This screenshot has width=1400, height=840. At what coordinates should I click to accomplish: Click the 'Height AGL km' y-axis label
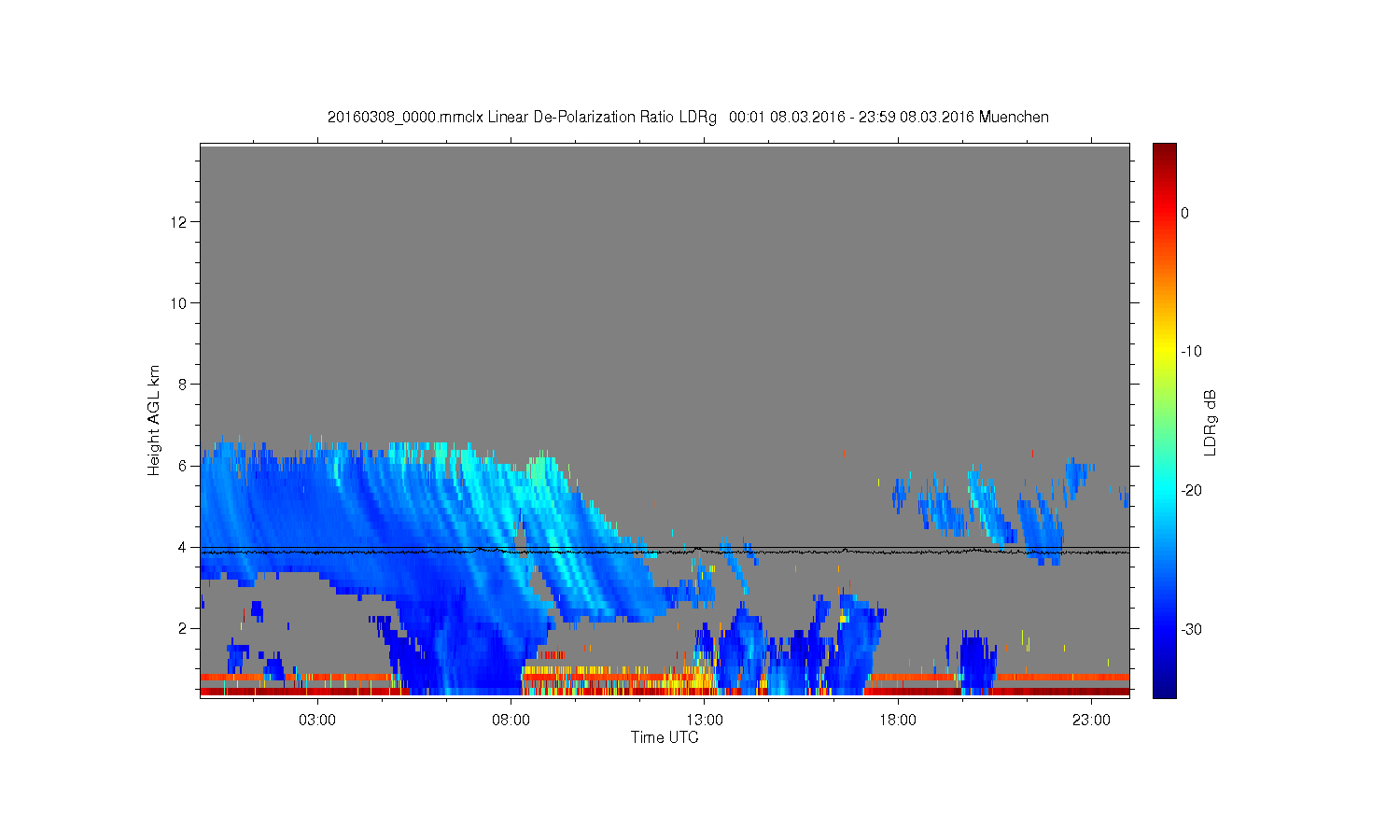click(154, 420)
